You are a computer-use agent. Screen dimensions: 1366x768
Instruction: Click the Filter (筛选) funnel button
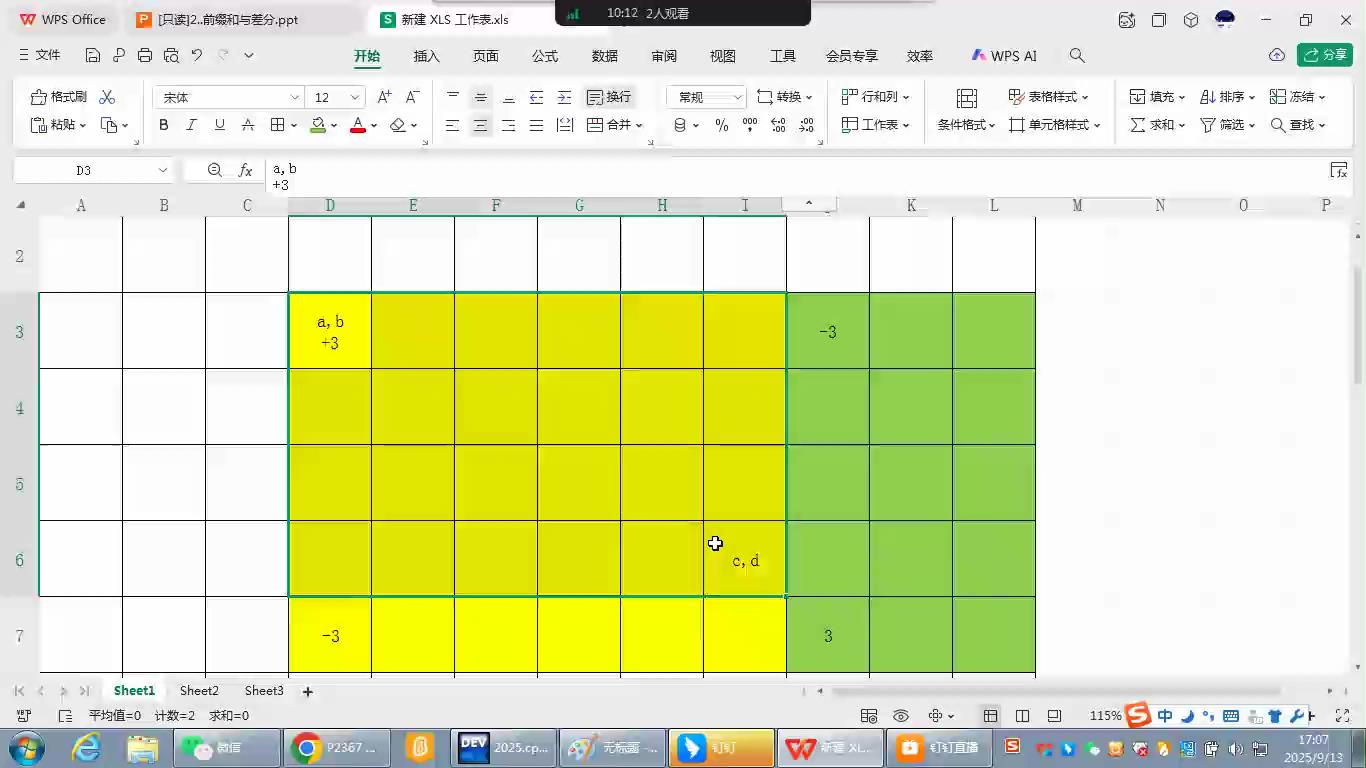coord(1227,125)
